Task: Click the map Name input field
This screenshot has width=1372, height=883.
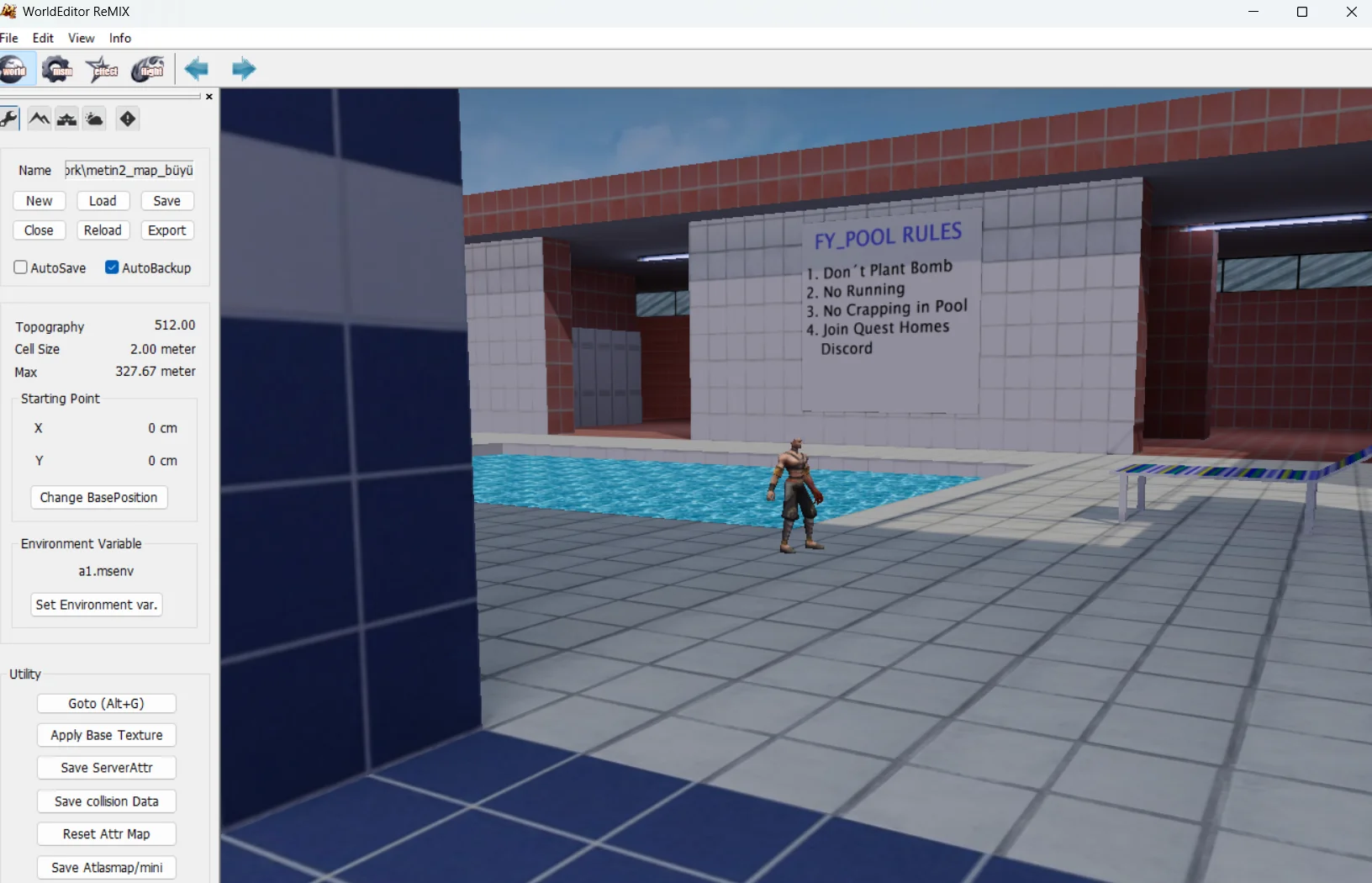Action: [129, 170]
